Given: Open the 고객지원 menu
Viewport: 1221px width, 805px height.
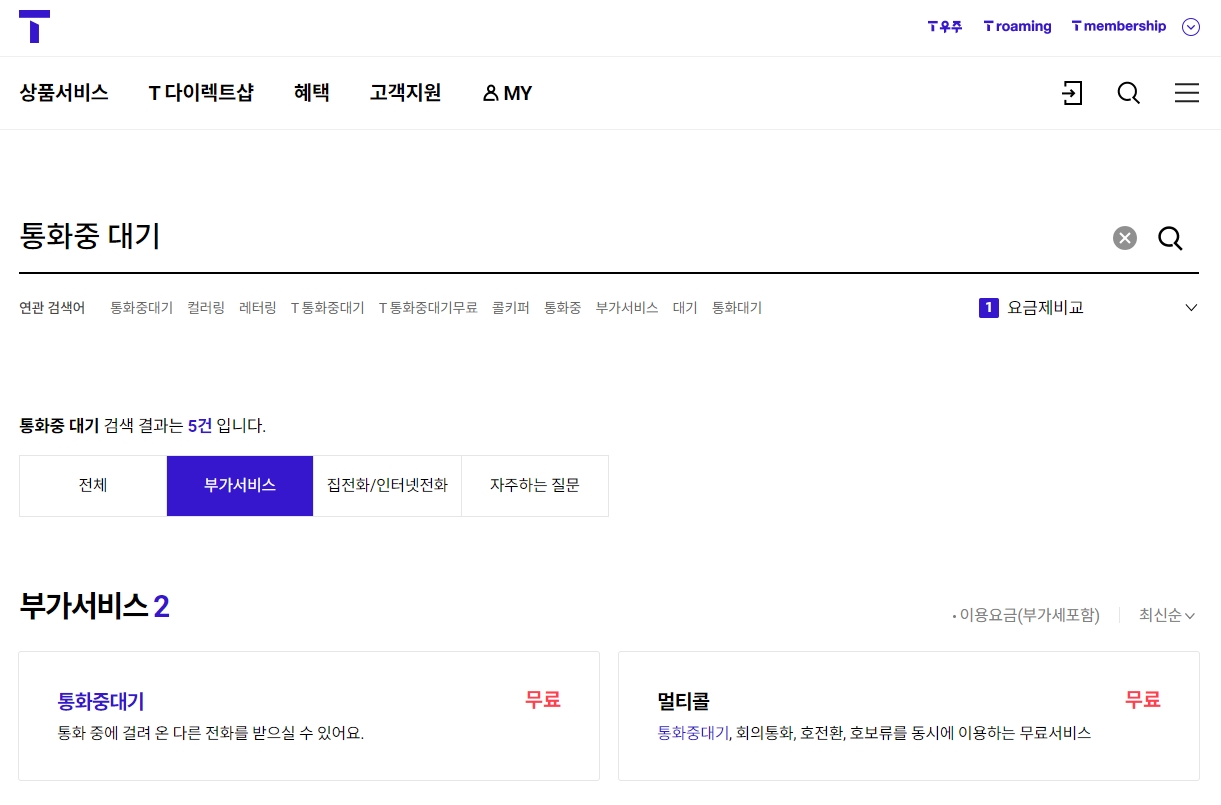Looking at the screenshot, I should [x=405, y=93].
